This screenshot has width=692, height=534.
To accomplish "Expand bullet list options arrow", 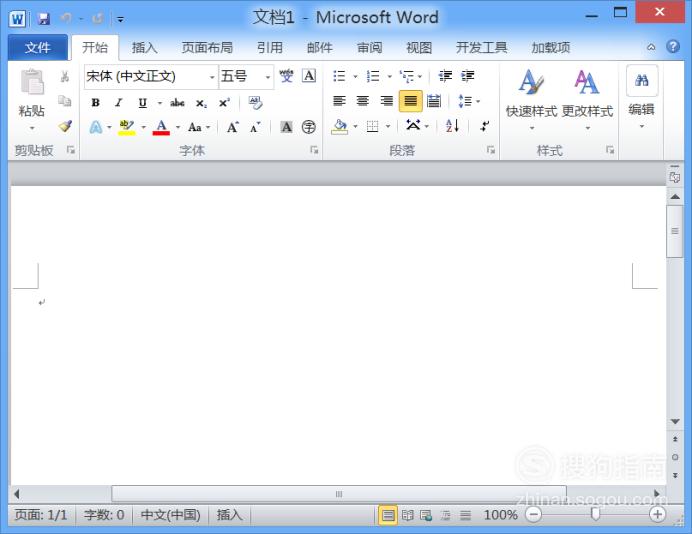I will pos(355,77).
